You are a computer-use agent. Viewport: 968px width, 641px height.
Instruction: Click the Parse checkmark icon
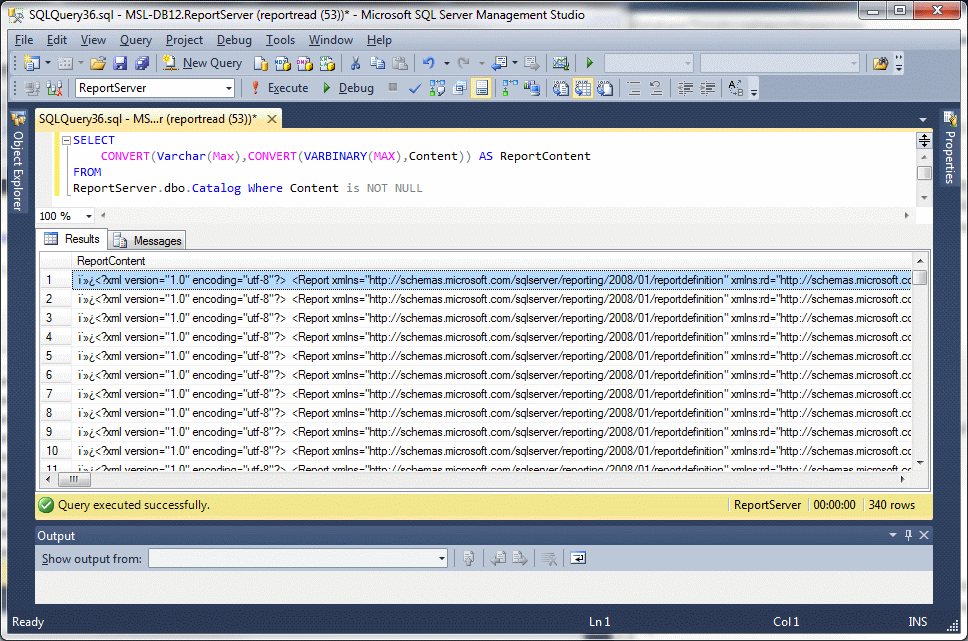coord(415,88)
